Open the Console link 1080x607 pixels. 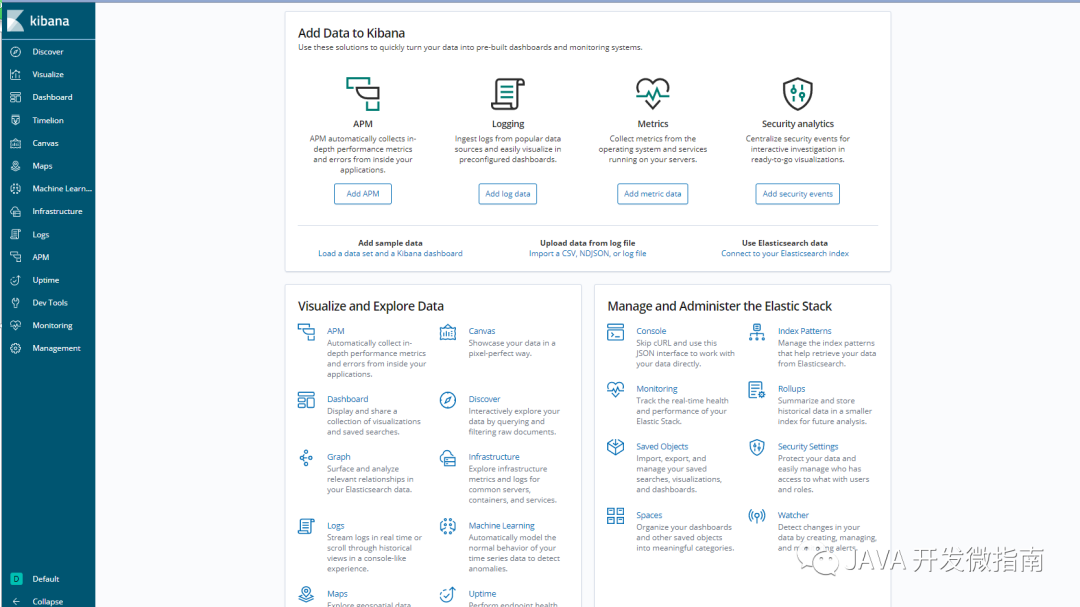click(651, 331)
